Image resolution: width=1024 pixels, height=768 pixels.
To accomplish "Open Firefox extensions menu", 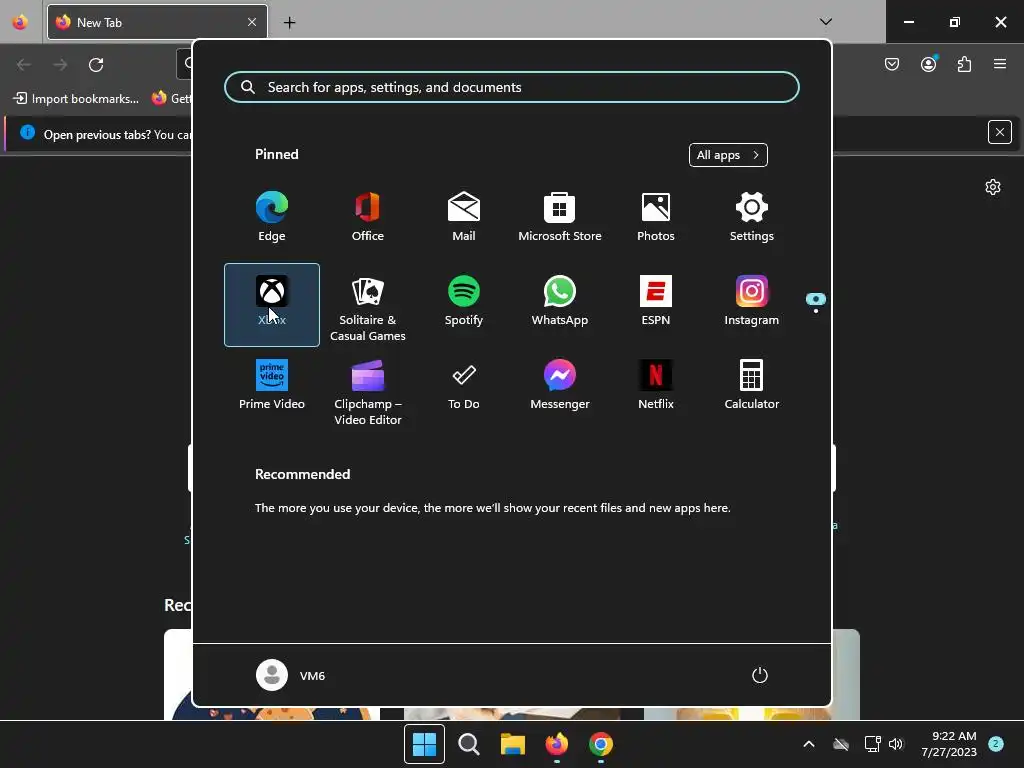I will click(964, 64).
